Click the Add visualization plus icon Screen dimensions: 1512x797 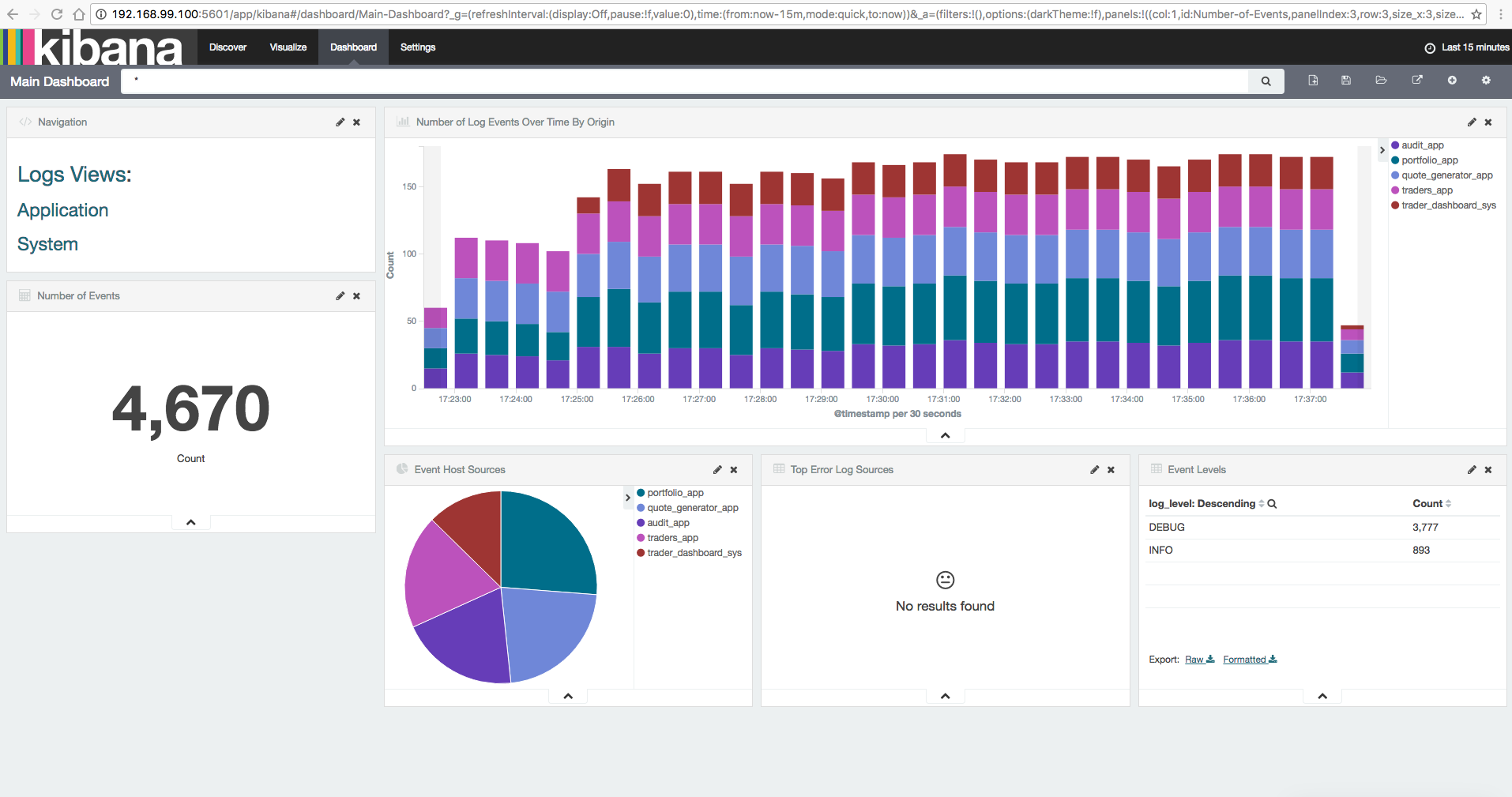pos(1452,81)
